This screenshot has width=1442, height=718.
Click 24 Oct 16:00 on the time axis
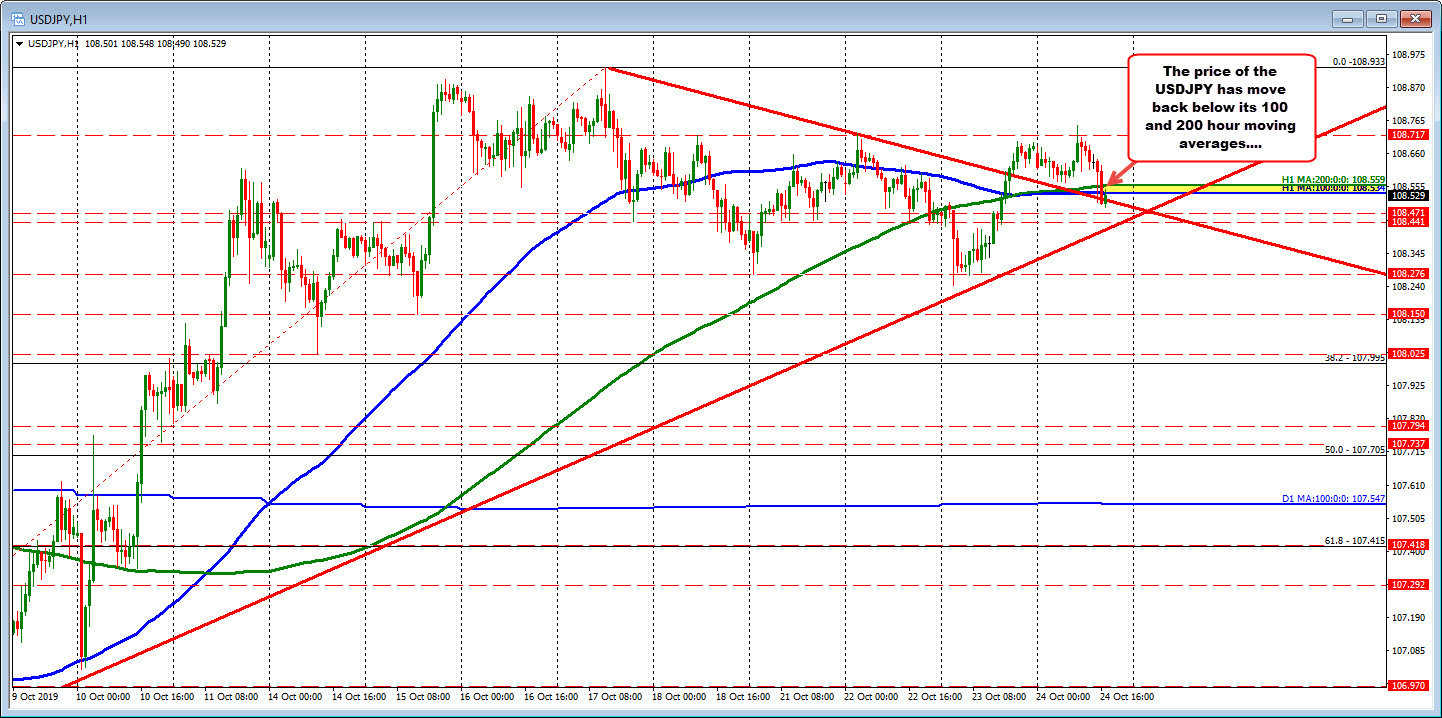click(x=1129, y=696)
